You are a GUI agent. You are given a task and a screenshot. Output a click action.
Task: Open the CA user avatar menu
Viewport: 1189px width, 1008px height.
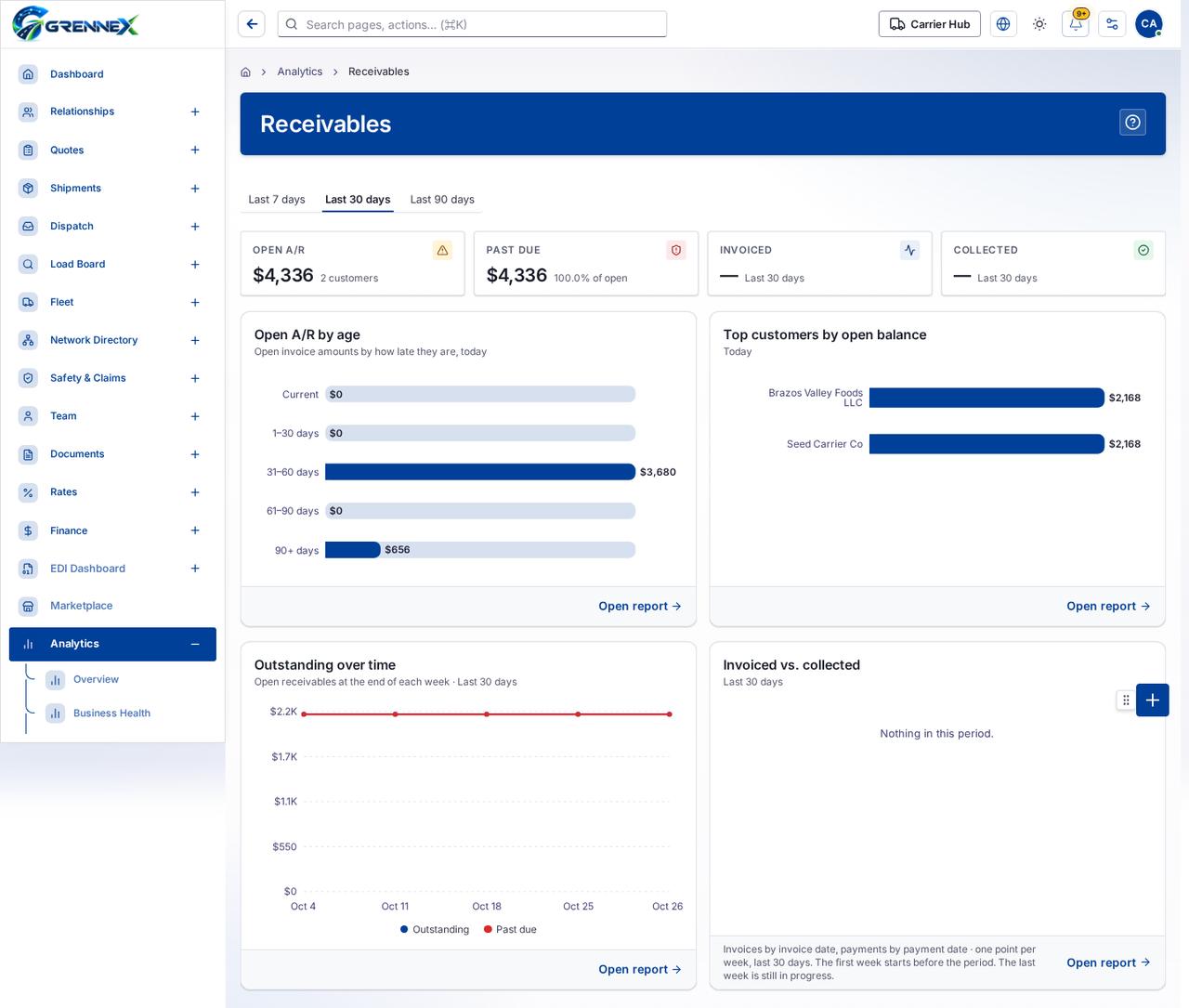click(x=1149, y=24)
